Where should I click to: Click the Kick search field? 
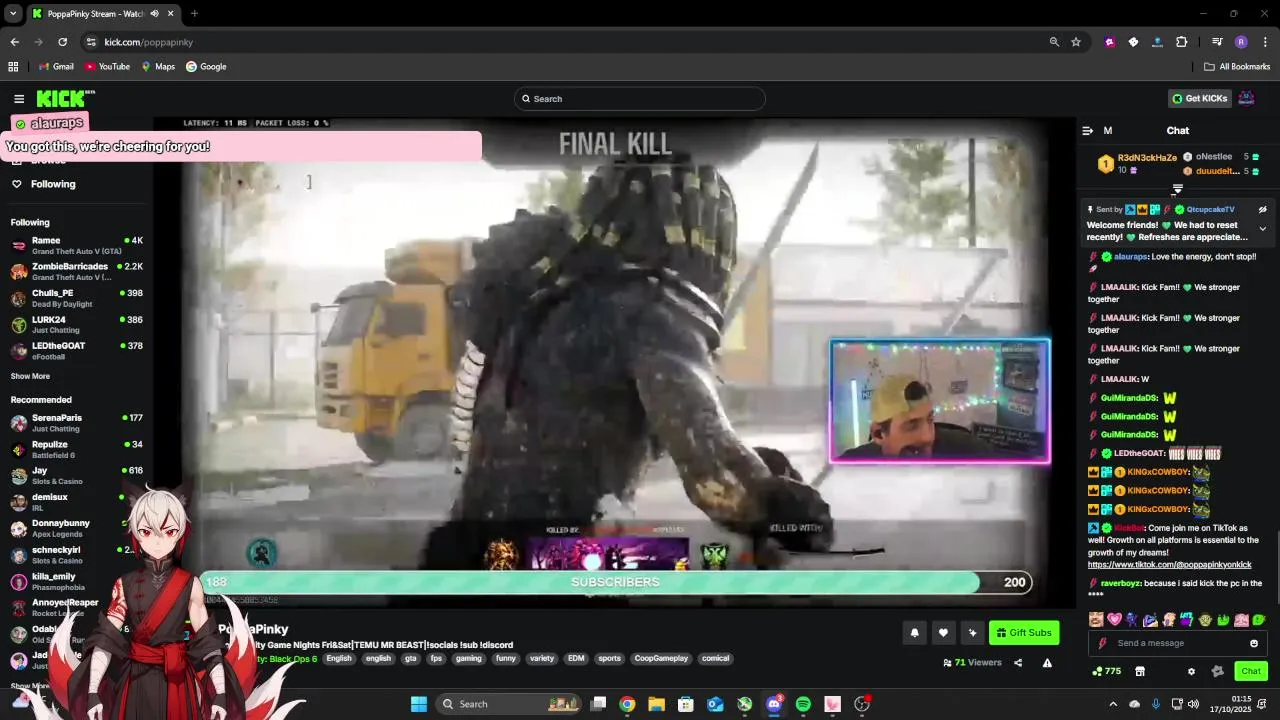point(640,98)
